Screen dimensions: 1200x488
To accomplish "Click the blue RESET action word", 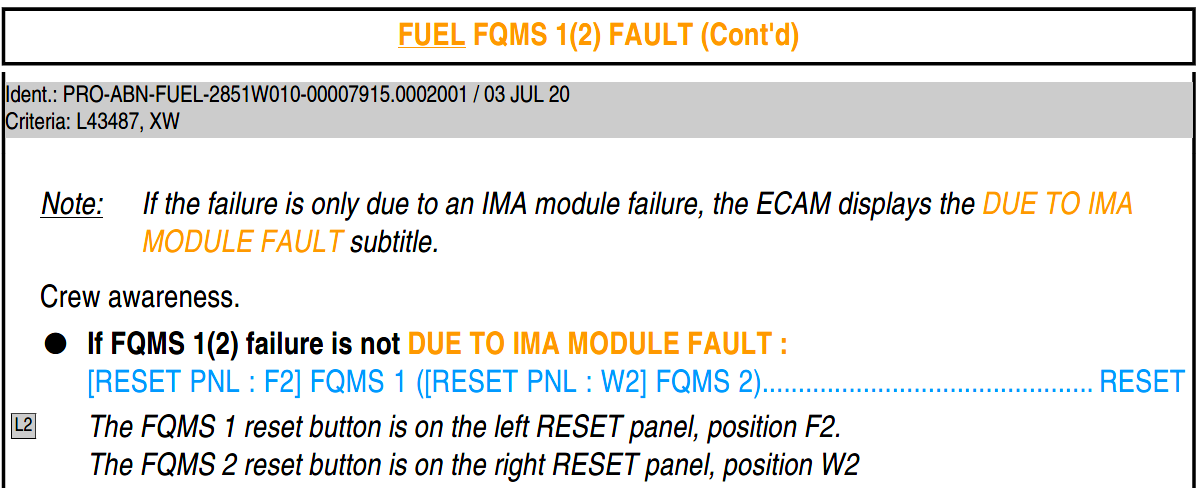I will 1141,382.
